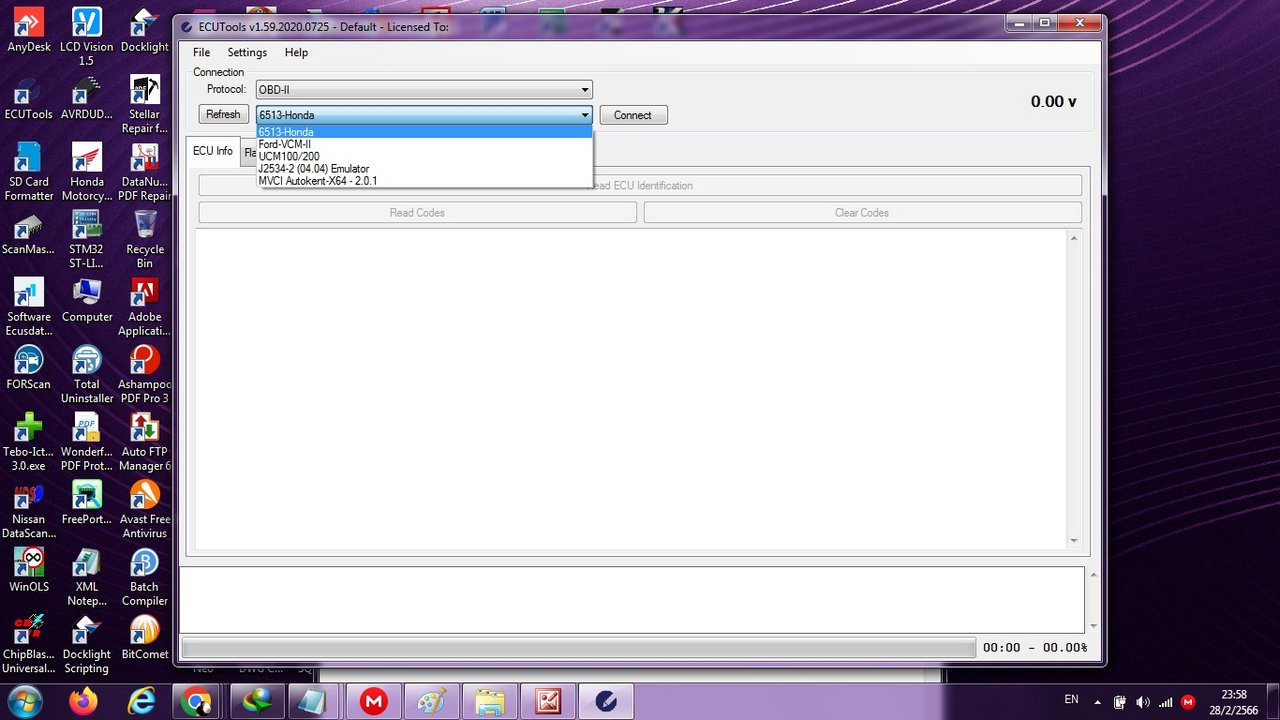Click the Clear Codes button

[x=862, y=212]
